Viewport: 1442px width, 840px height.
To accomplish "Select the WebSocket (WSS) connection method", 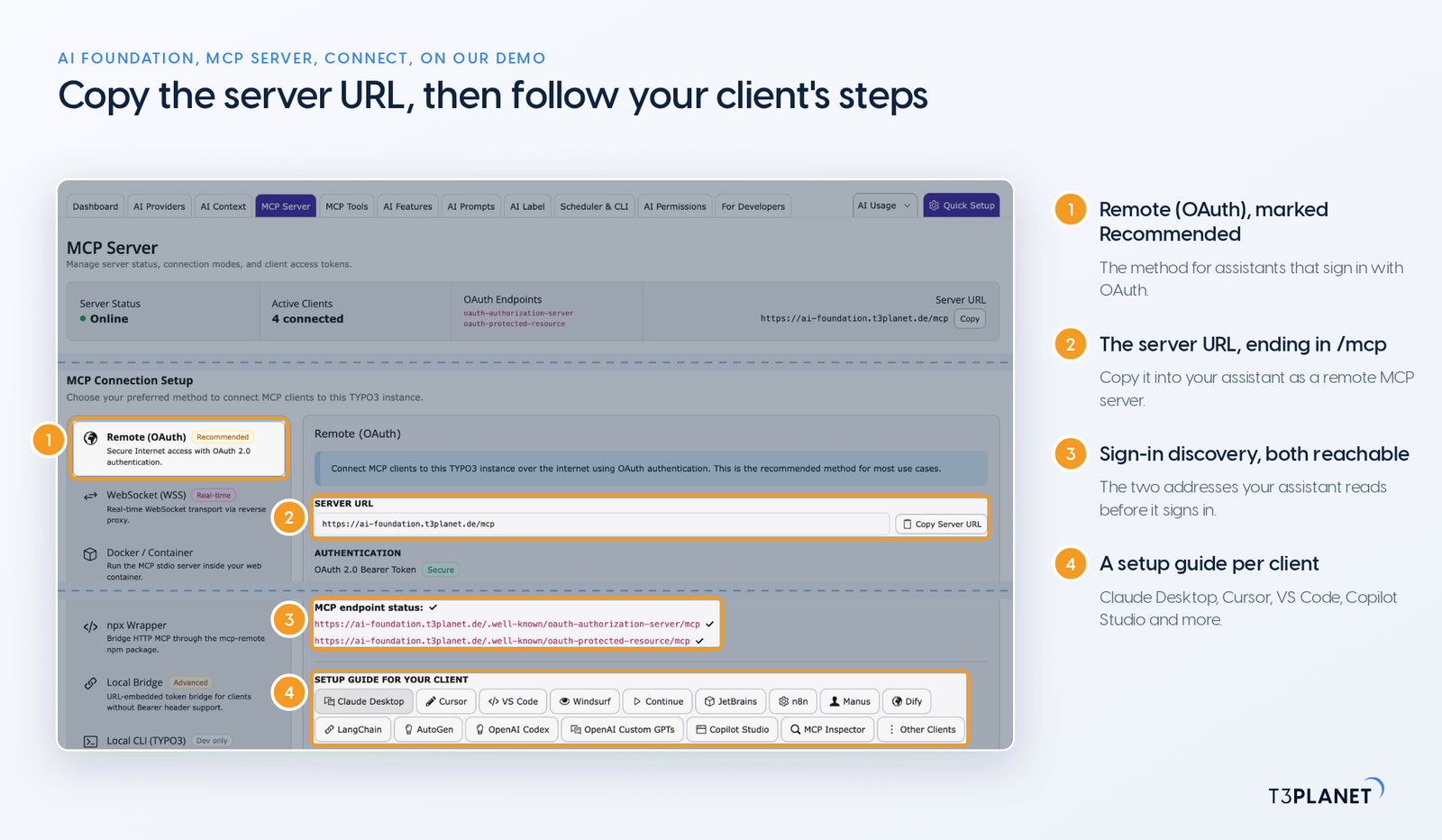I will tap(178, 507).
